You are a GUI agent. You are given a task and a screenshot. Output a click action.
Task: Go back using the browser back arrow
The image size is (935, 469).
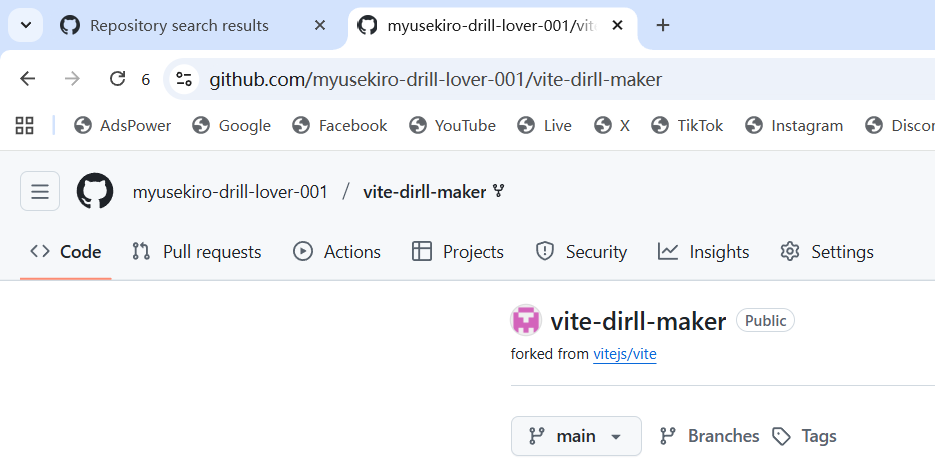(x=28, y=79)
